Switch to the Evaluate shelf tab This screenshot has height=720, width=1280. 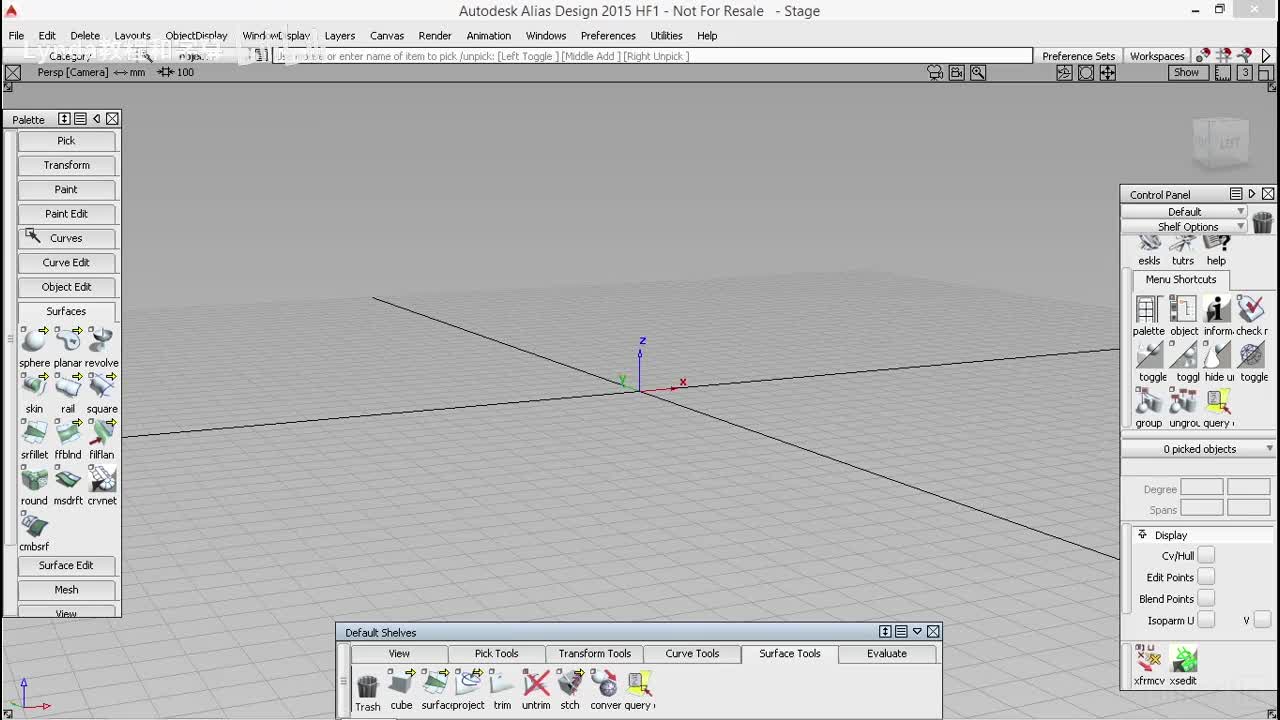pos(887,654)
